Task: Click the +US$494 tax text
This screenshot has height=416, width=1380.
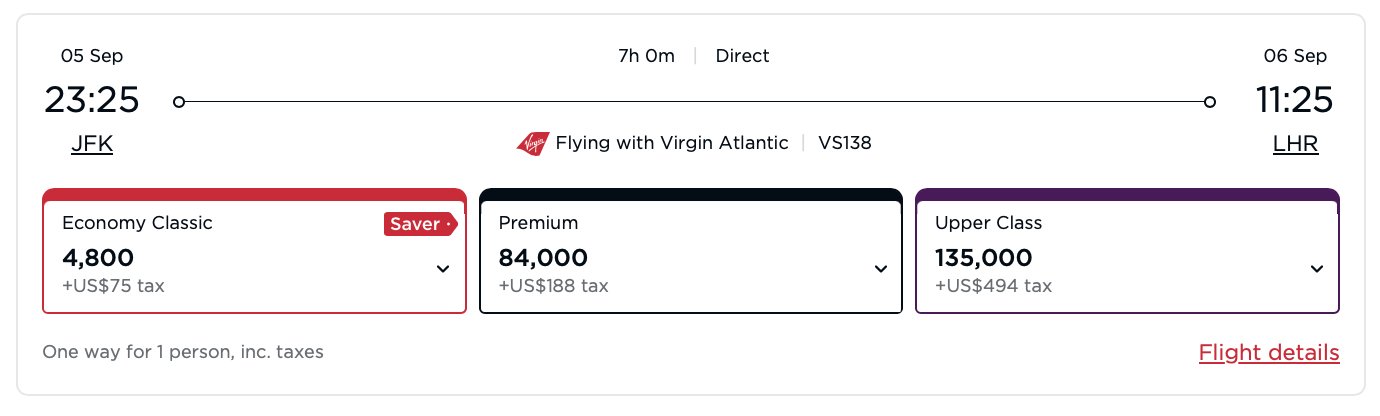Action: (993, 286)
